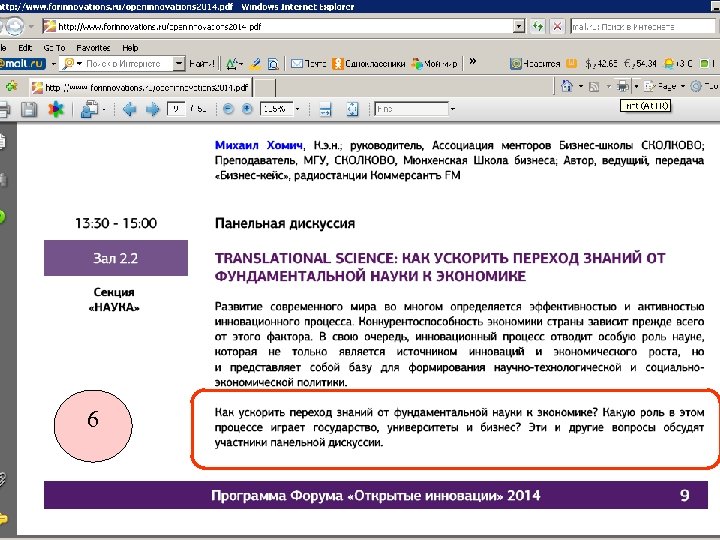This screenshot has width=720, height=540.
Task: Open the Add to Favorites star icon
Action: click(11, 86)
